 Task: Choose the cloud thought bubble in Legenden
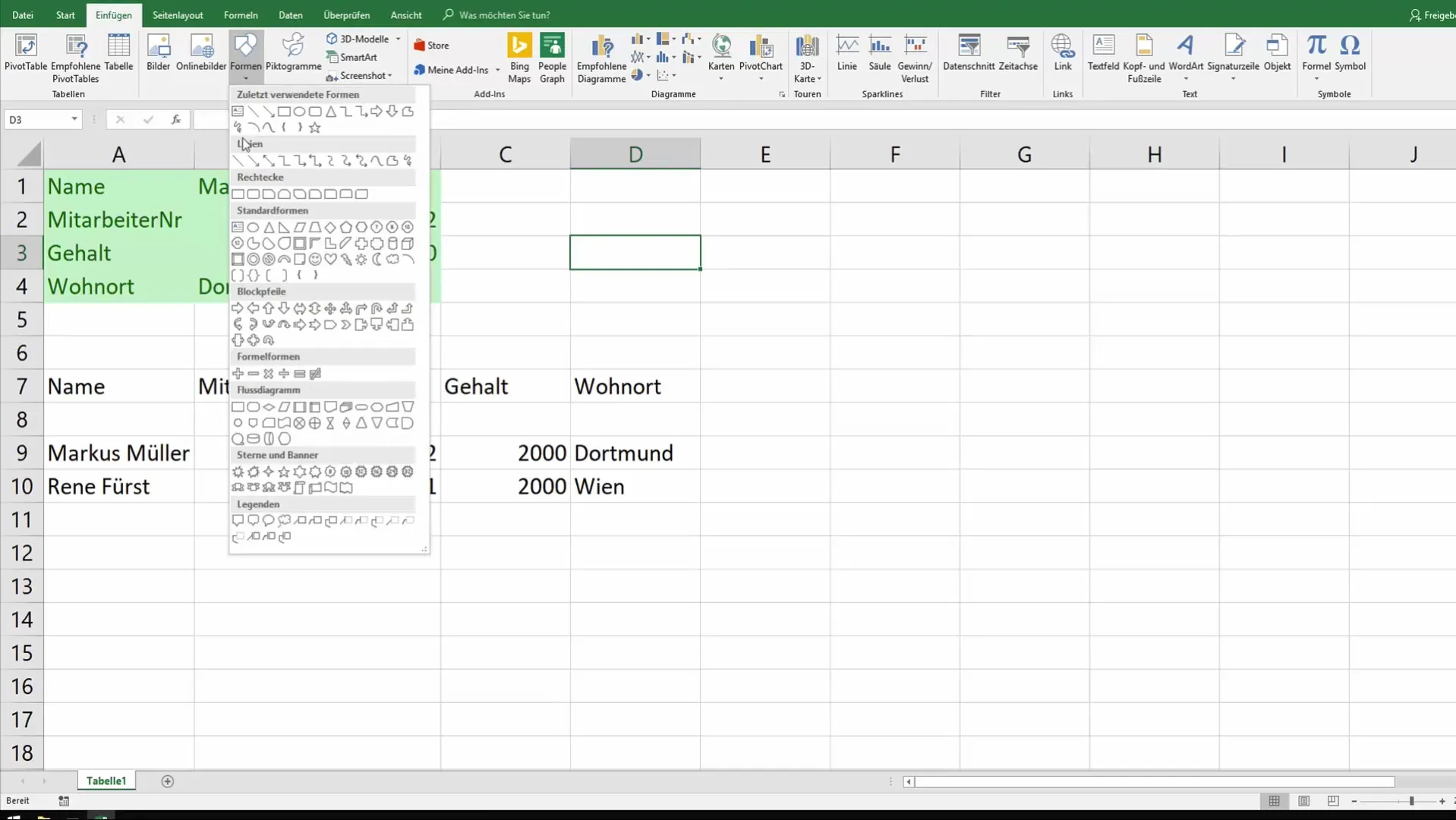tap(284, 520)
